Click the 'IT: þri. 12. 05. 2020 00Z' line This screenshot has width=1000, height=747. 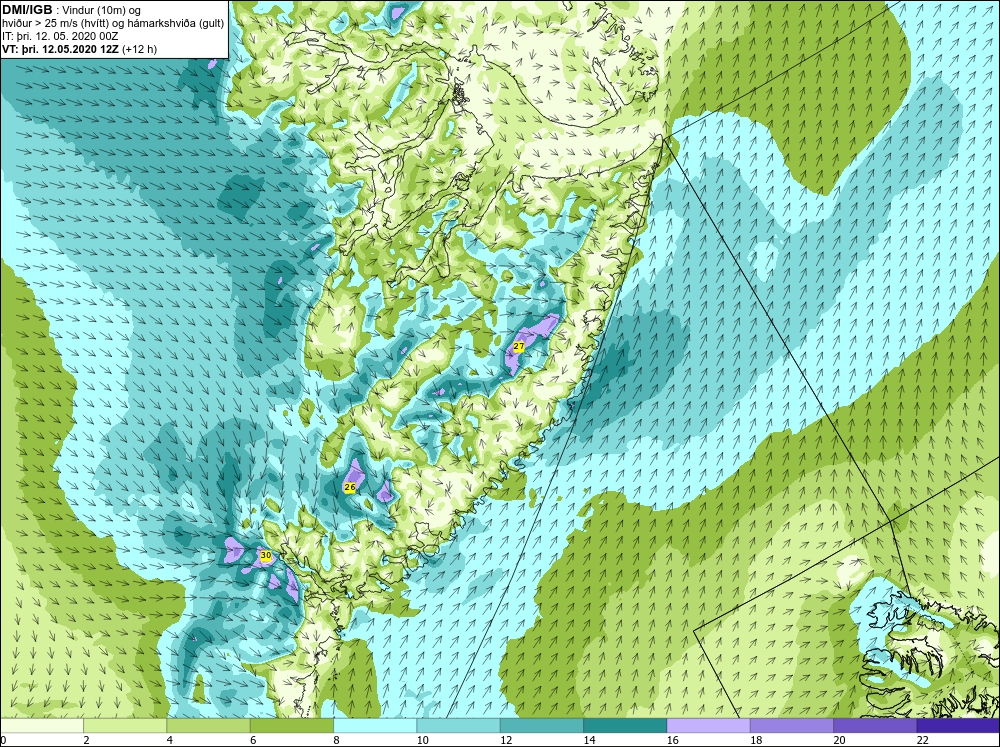point(60,36)
